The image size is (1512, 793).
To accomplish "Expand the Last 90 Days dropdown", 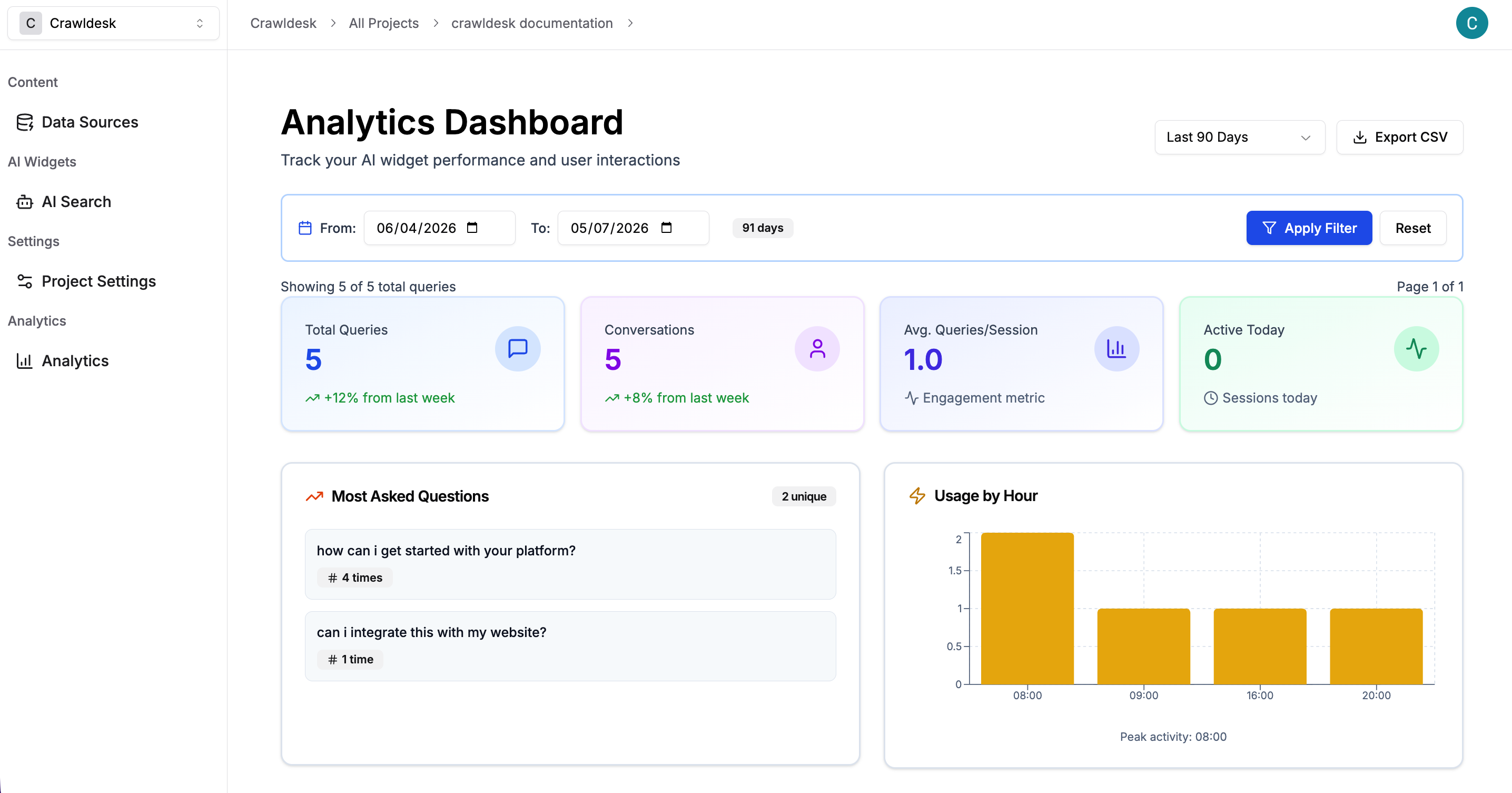I will click(x=1240, y=138).
